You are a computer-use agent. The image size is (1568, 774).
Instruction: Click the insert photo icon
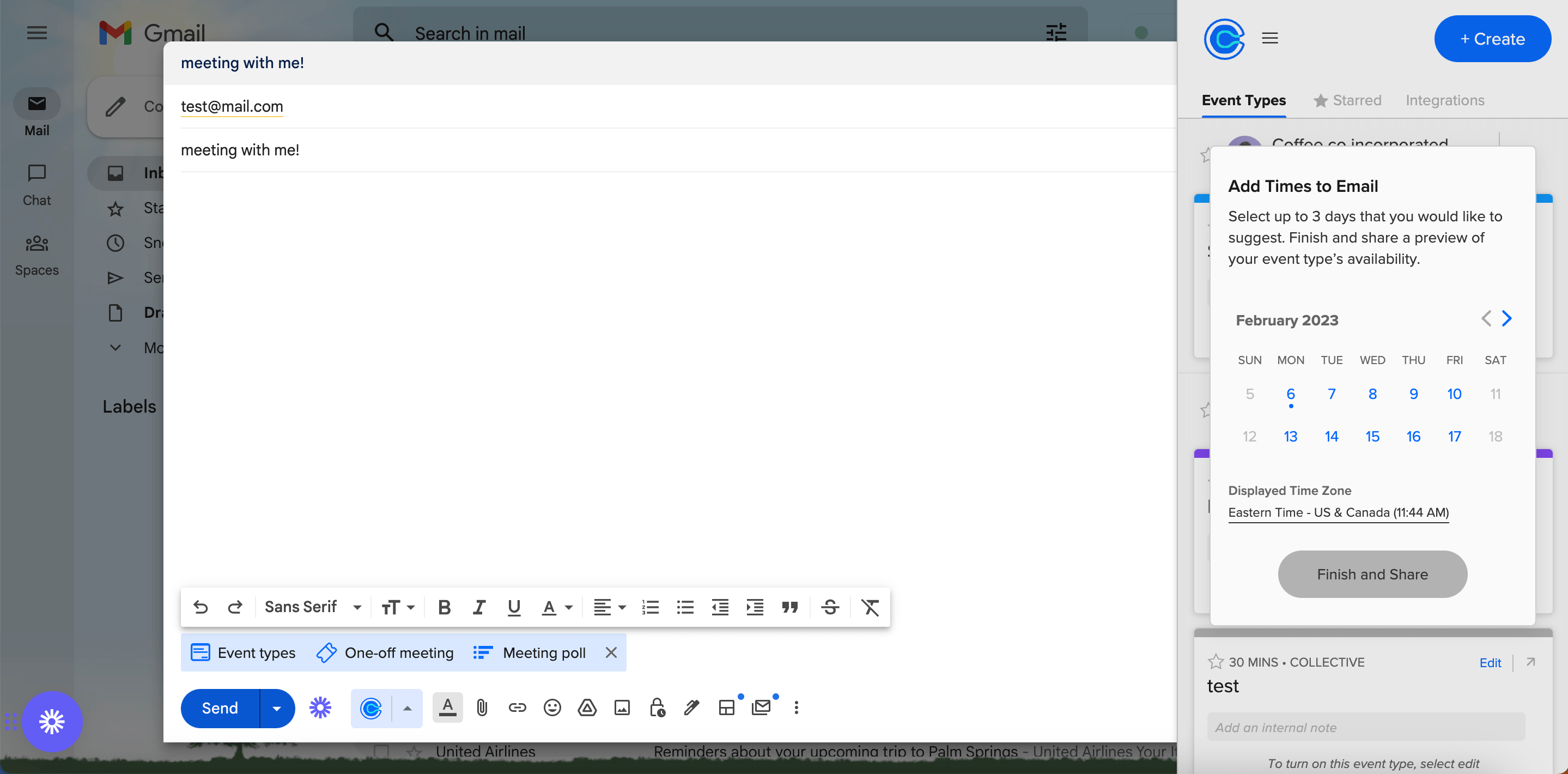(x=622, y=707)
